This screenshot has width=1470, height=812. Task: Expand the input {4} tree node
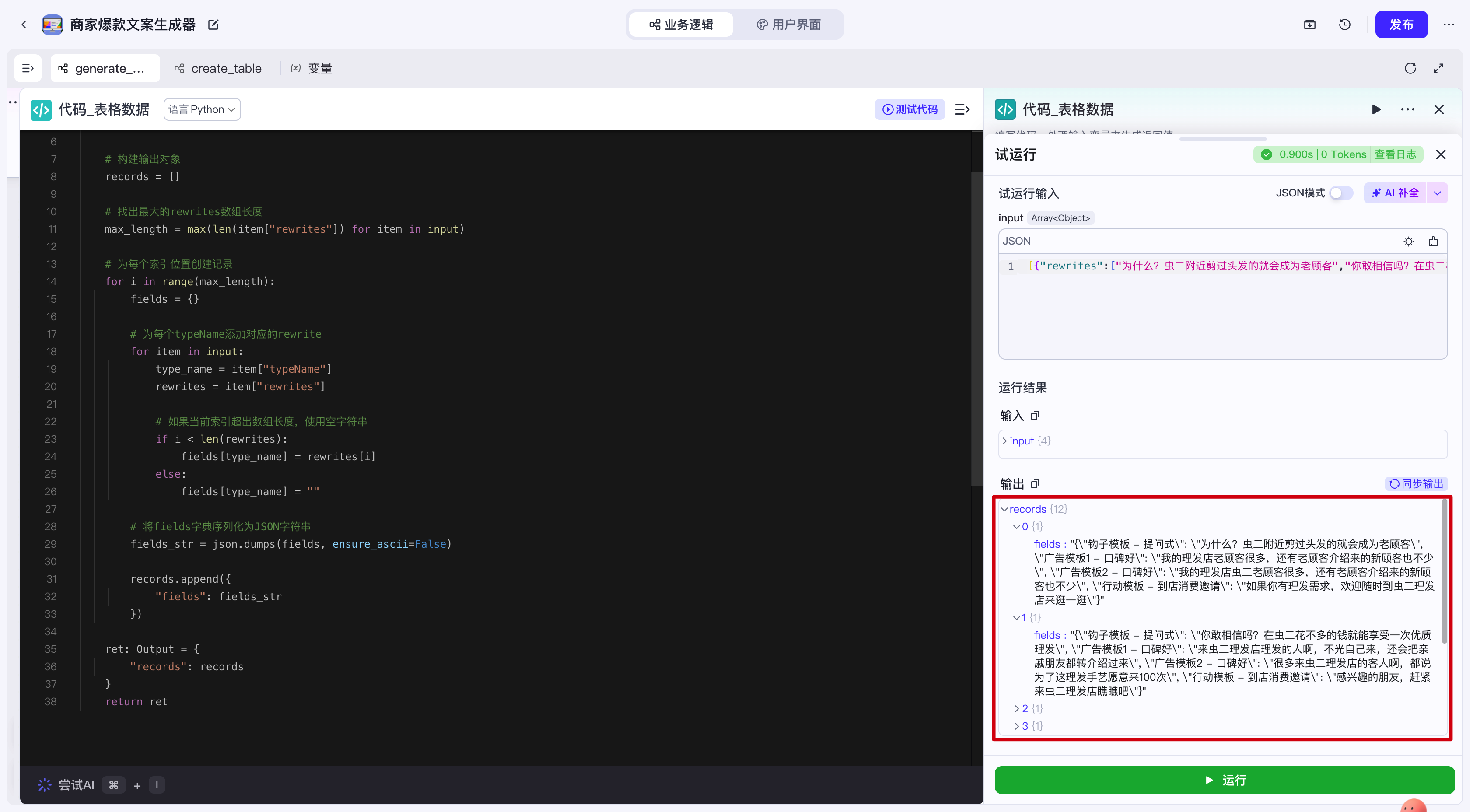point(1005,441)
